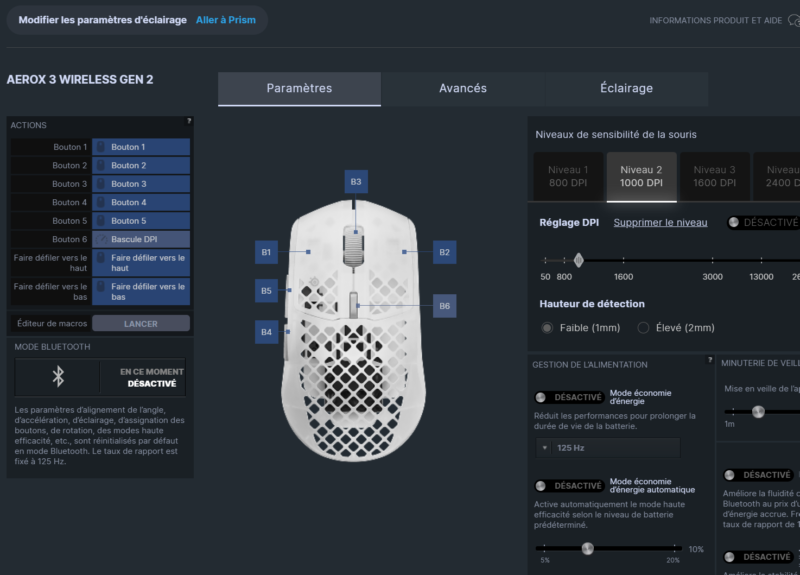Image resolution: width=800 pixels, height=575 pixels.
Task: Click the Bouton 6 row label
Action: 69,239
